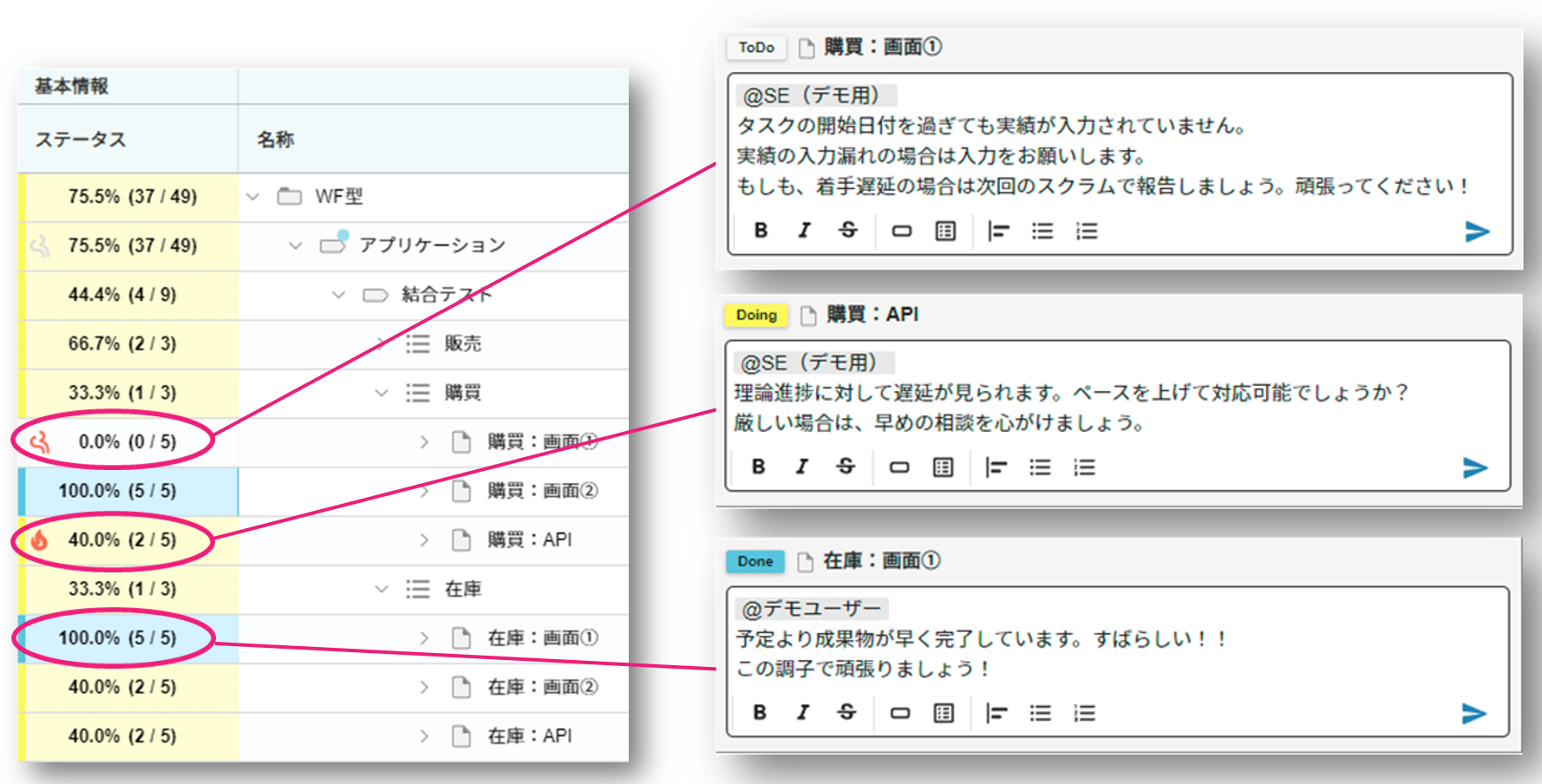Apply italic formatting in the 購買：API comment editor
This screenshot has width=1542, height=784.
pos(801,467)
